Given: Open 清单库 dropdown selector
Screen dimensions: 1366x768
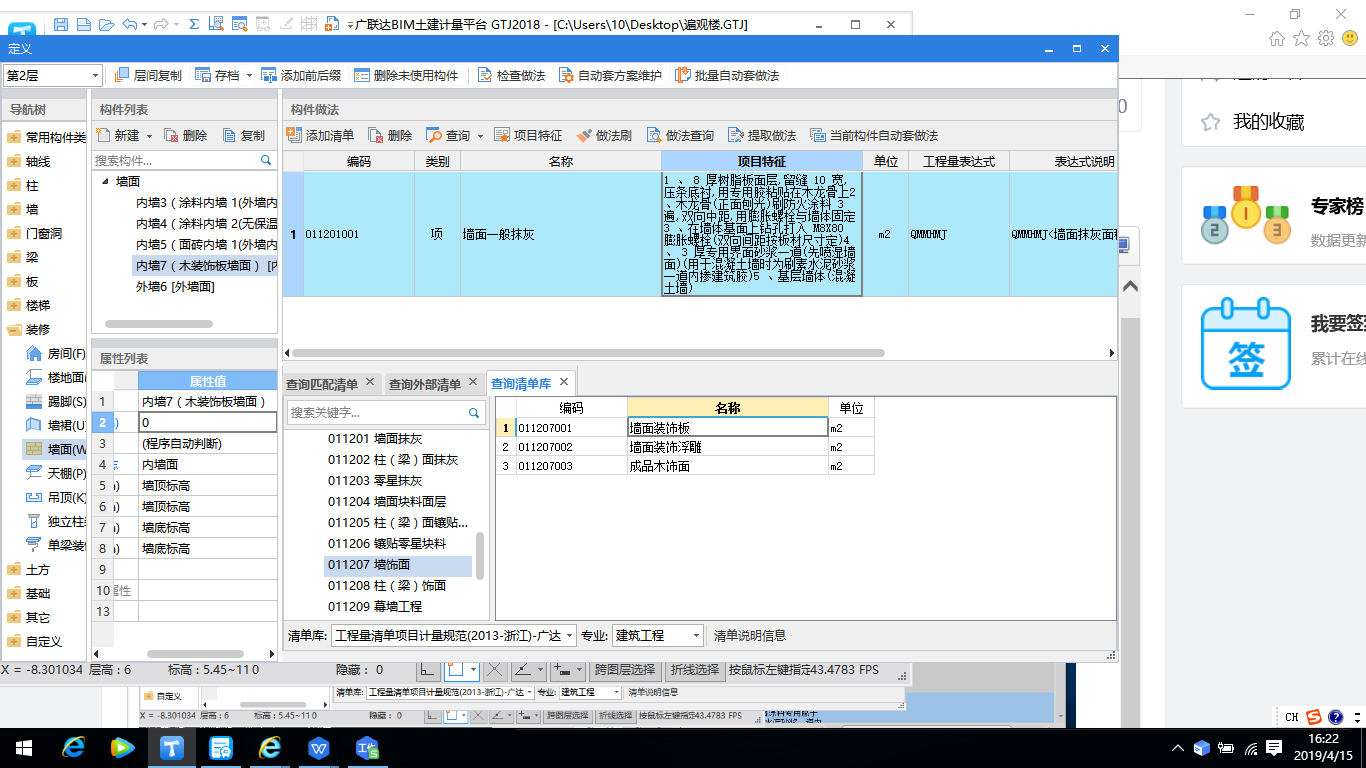Looking at the screenshot, I should click(x=454, y=635).
